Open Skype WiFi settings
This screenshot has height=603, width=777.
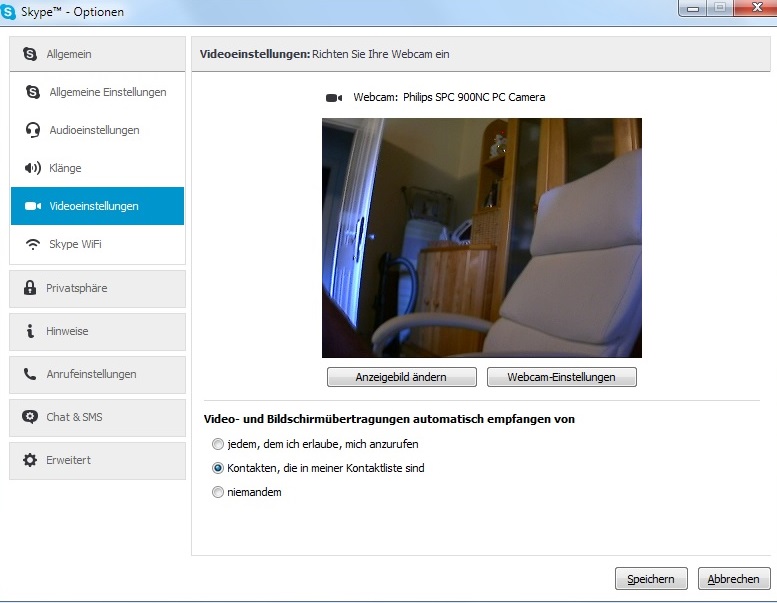pos(97,244)
